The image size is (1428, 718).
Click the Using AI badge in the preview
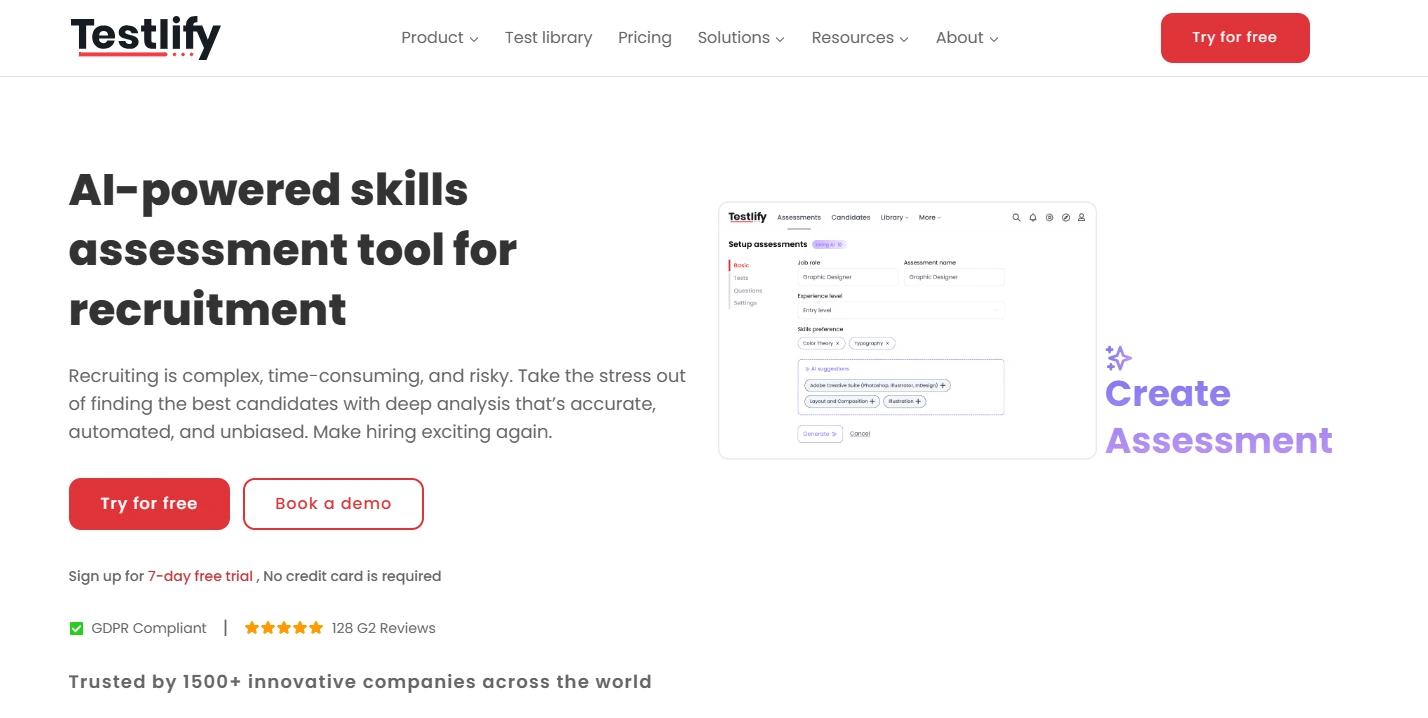tap(829, 244)
